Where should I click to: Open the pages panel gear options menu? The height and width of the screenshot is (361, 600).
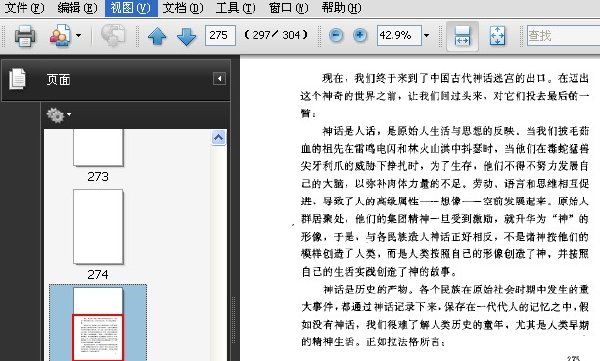pyautogui.click(x=58, y=115)
